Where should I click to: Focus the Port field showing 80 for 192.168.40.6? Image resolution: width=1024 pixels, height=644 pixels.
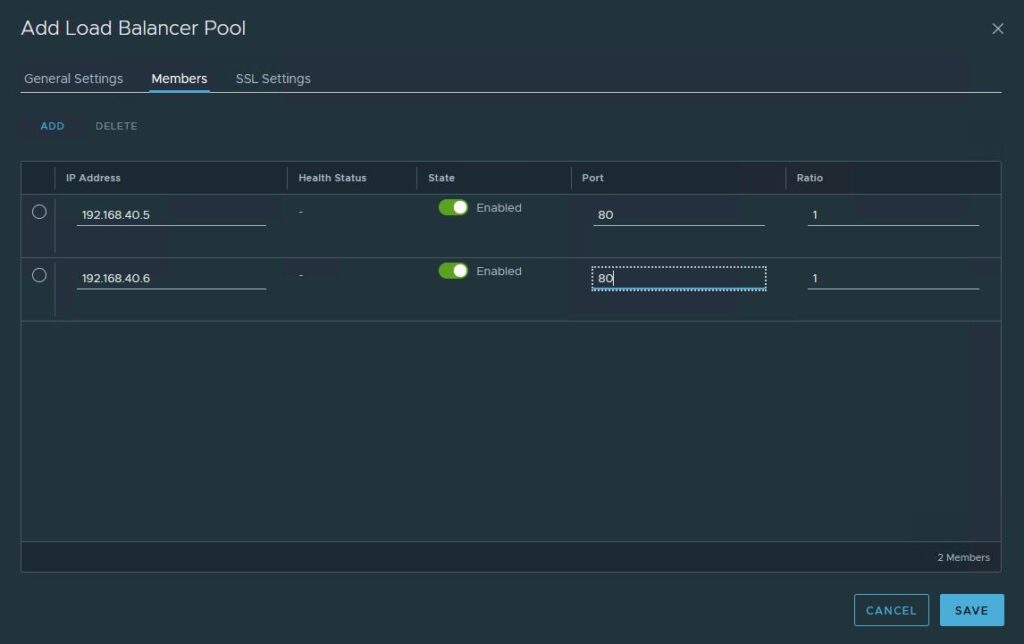678,278
